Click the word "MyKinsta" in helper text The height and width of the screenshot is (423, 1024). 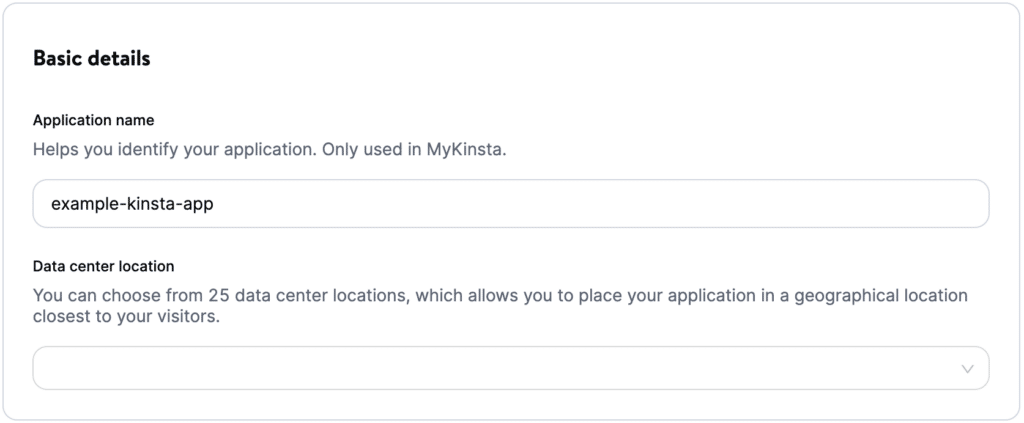pyautogui.click(x=471, y=150)
